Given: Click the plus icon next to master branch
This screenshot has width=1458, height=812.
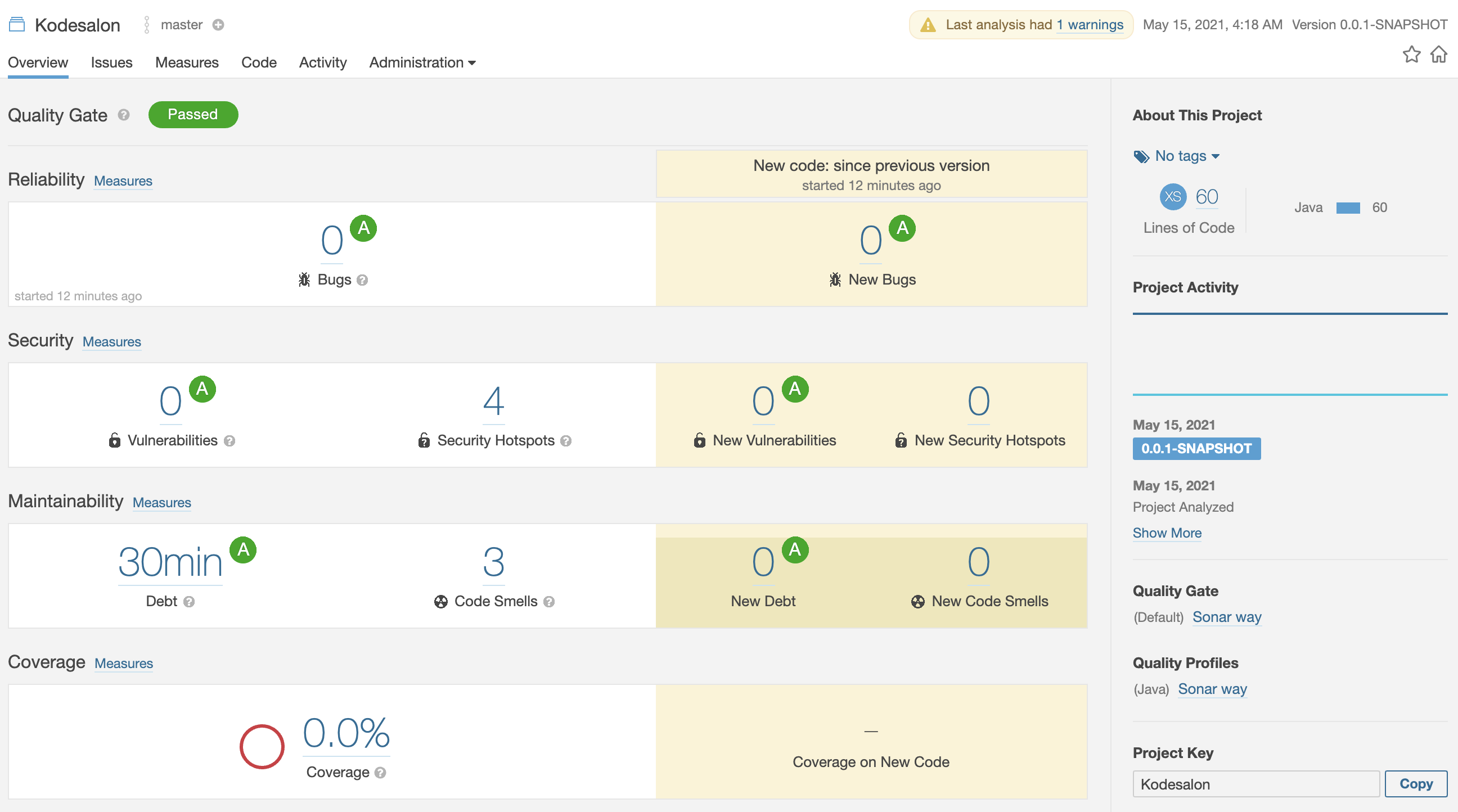Looking at the screenshot, I should point(218,25).
